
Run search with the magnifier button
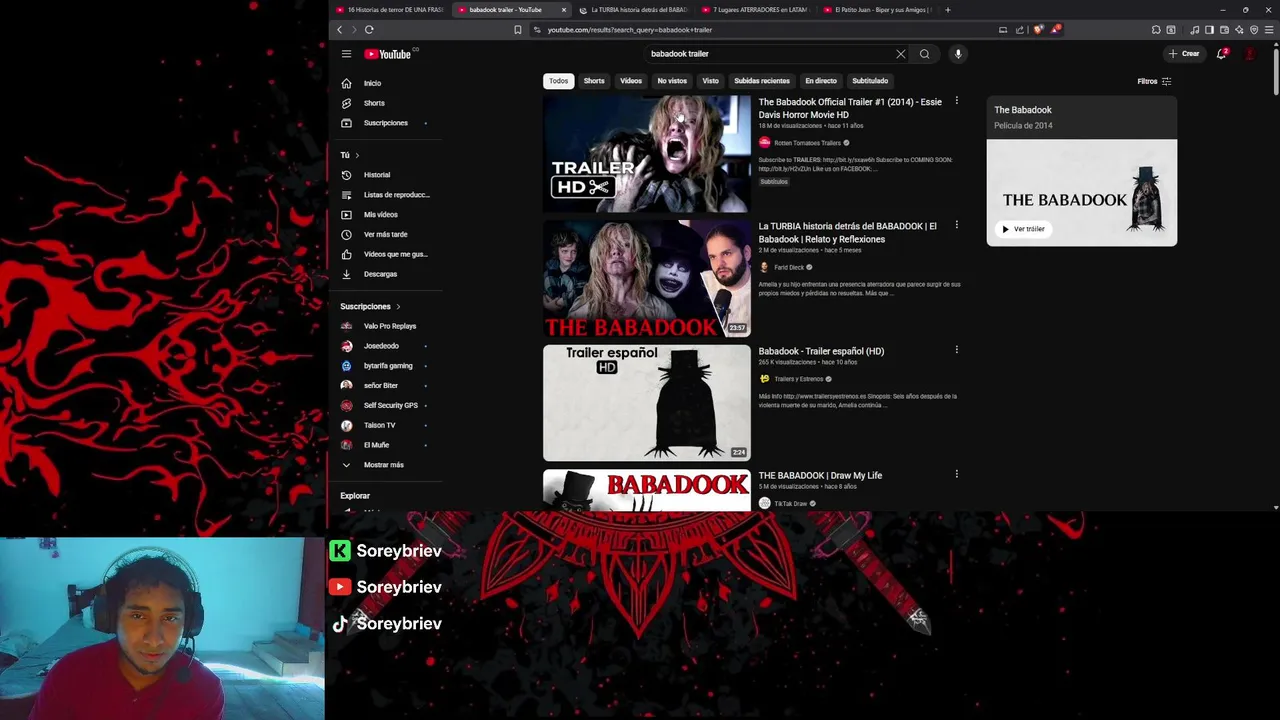pyautogui.click(x=924, y=54)
